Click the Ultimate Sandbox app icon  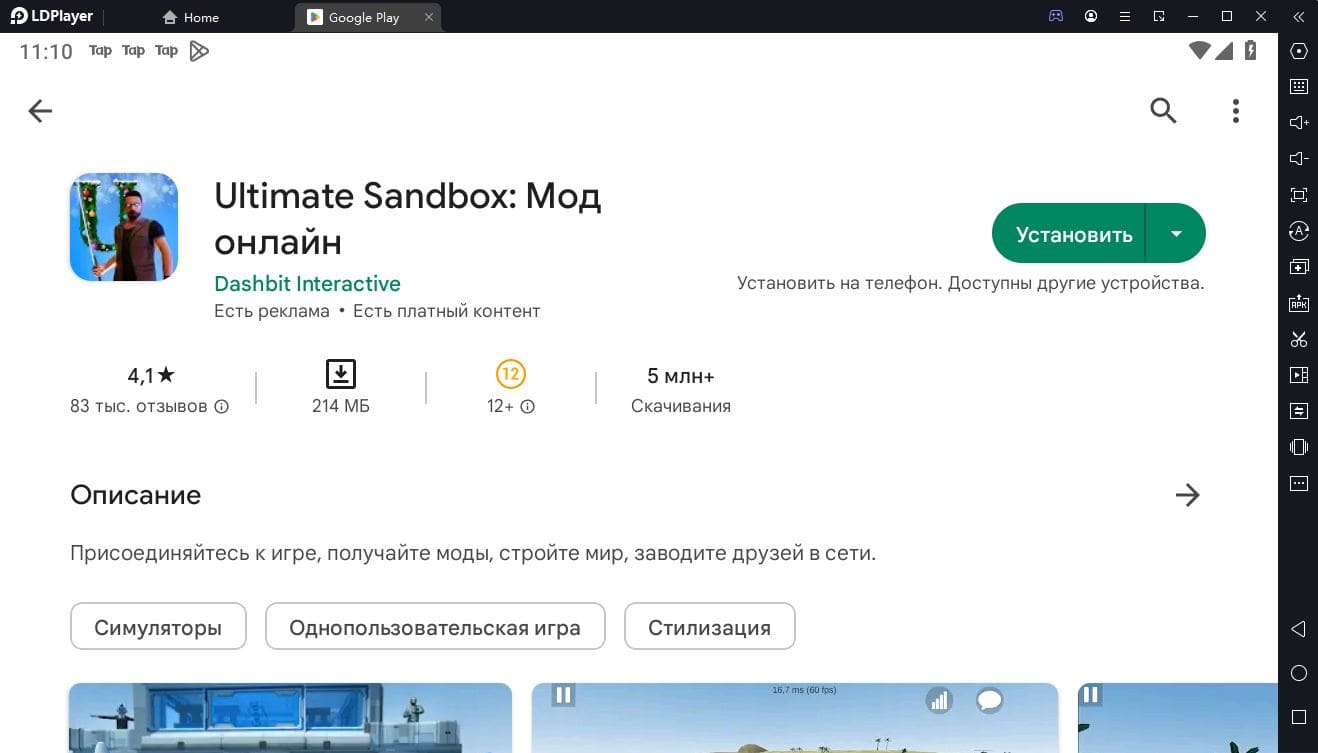tap(124, 227)
